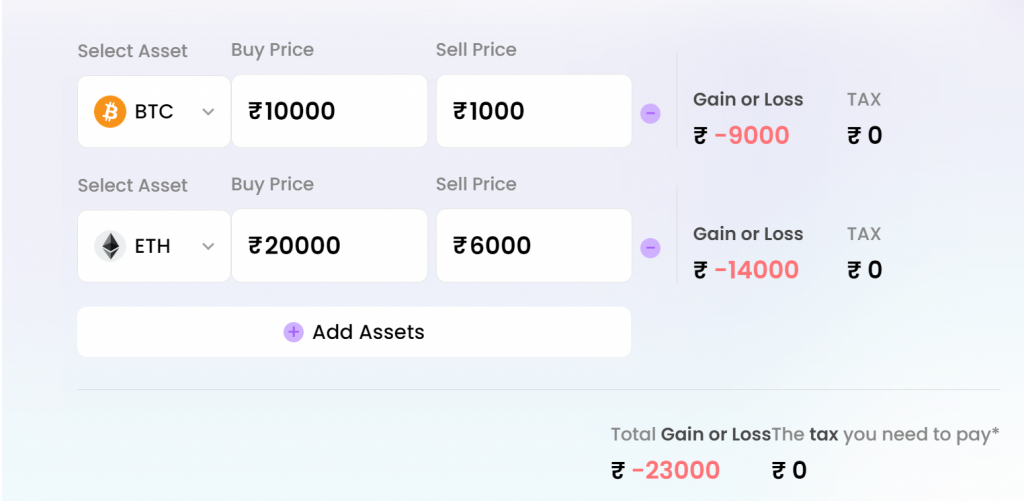Expand the BTC asset dropdown chevron
Screen dimensions: 1024x501
[x=208, y=112]
